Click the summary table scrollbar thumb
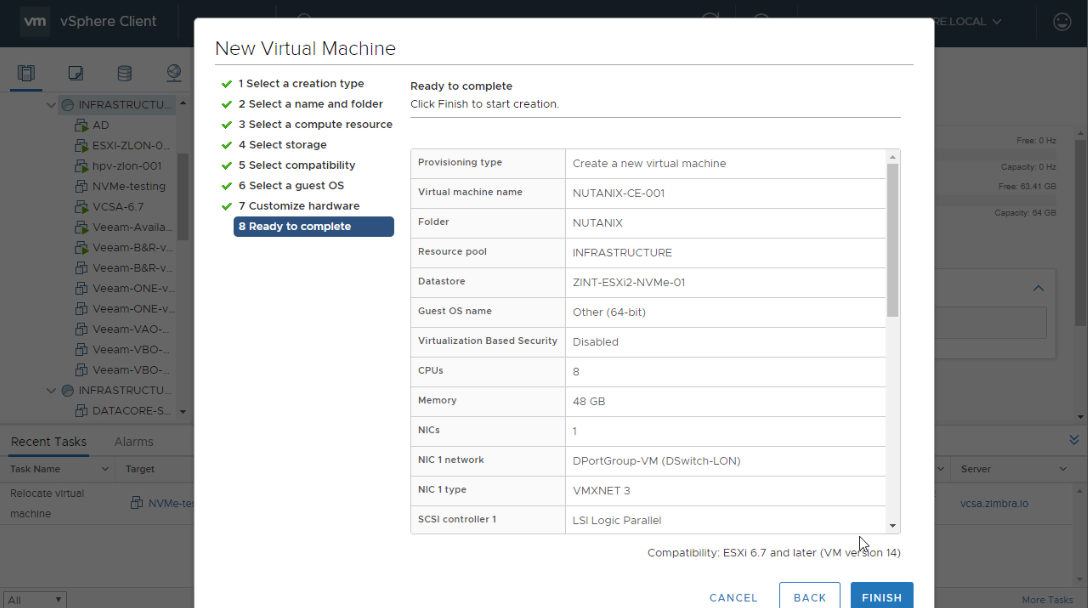Viewport: 1088px width, 608px height. click(x=892, y=240)
